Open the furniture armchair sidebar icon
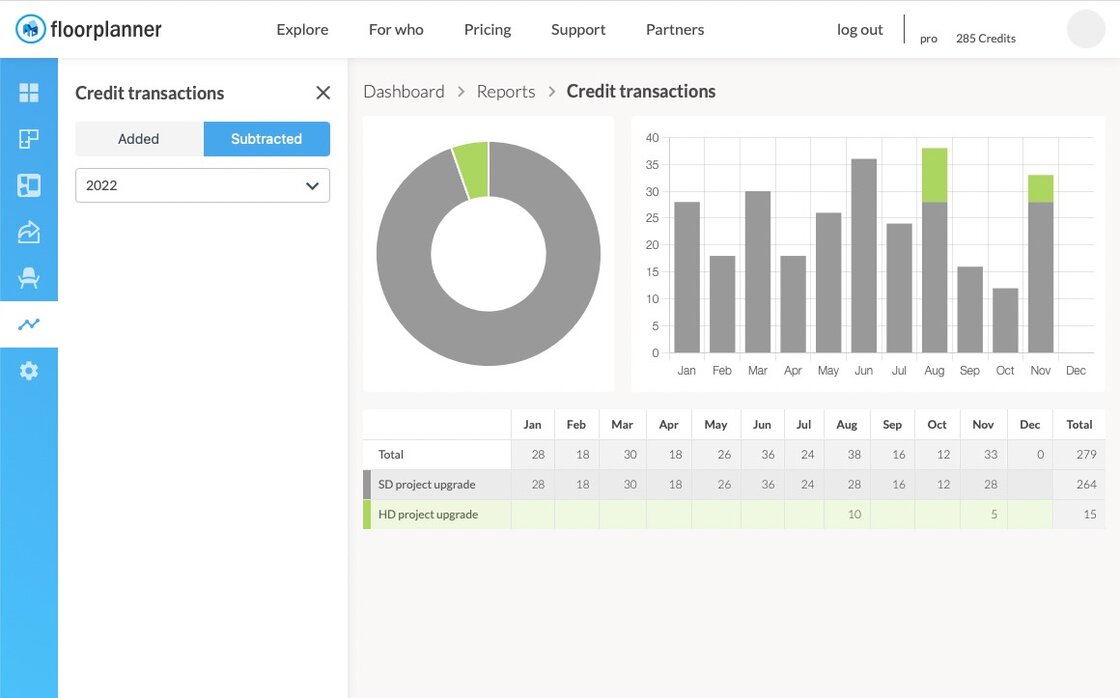The height and width of the screenshot is (698, 1120). (x=29, y=278)
